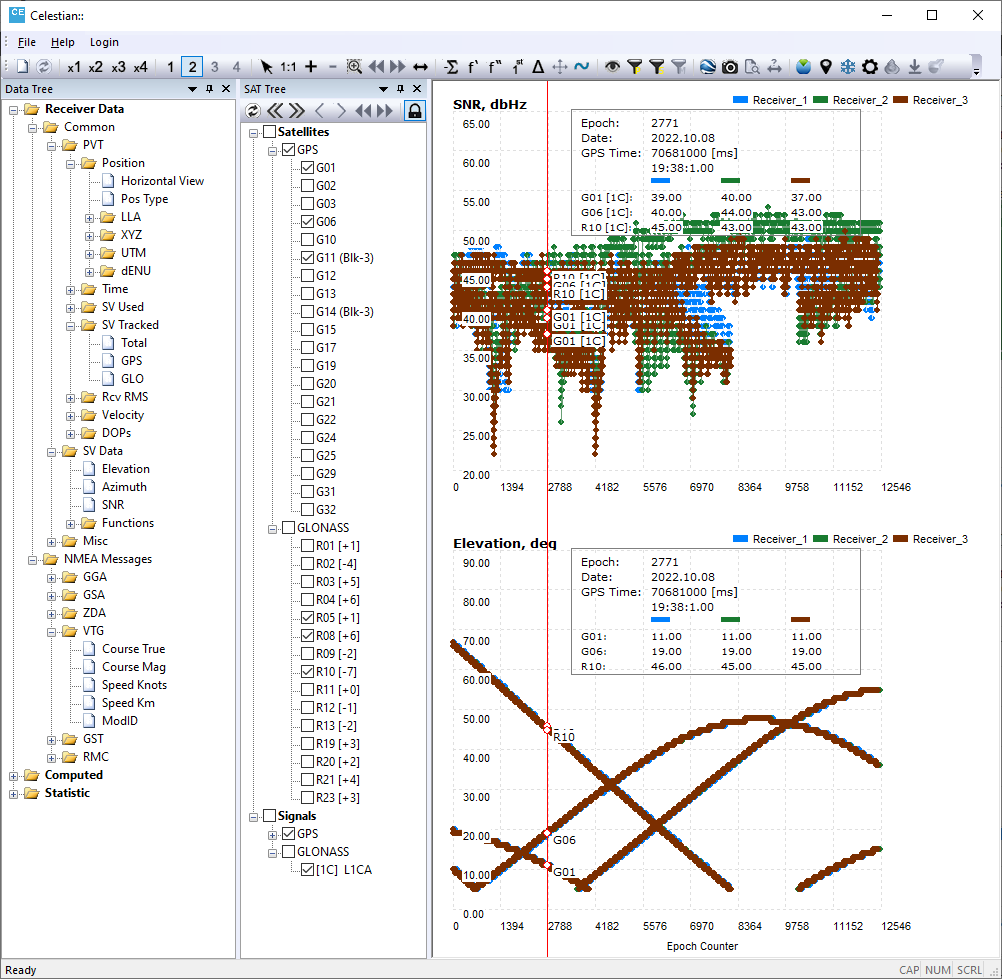Collapse the GLONASS satellites group
The width and height of the screenshot is (1002, 979).
pos(273,528)
